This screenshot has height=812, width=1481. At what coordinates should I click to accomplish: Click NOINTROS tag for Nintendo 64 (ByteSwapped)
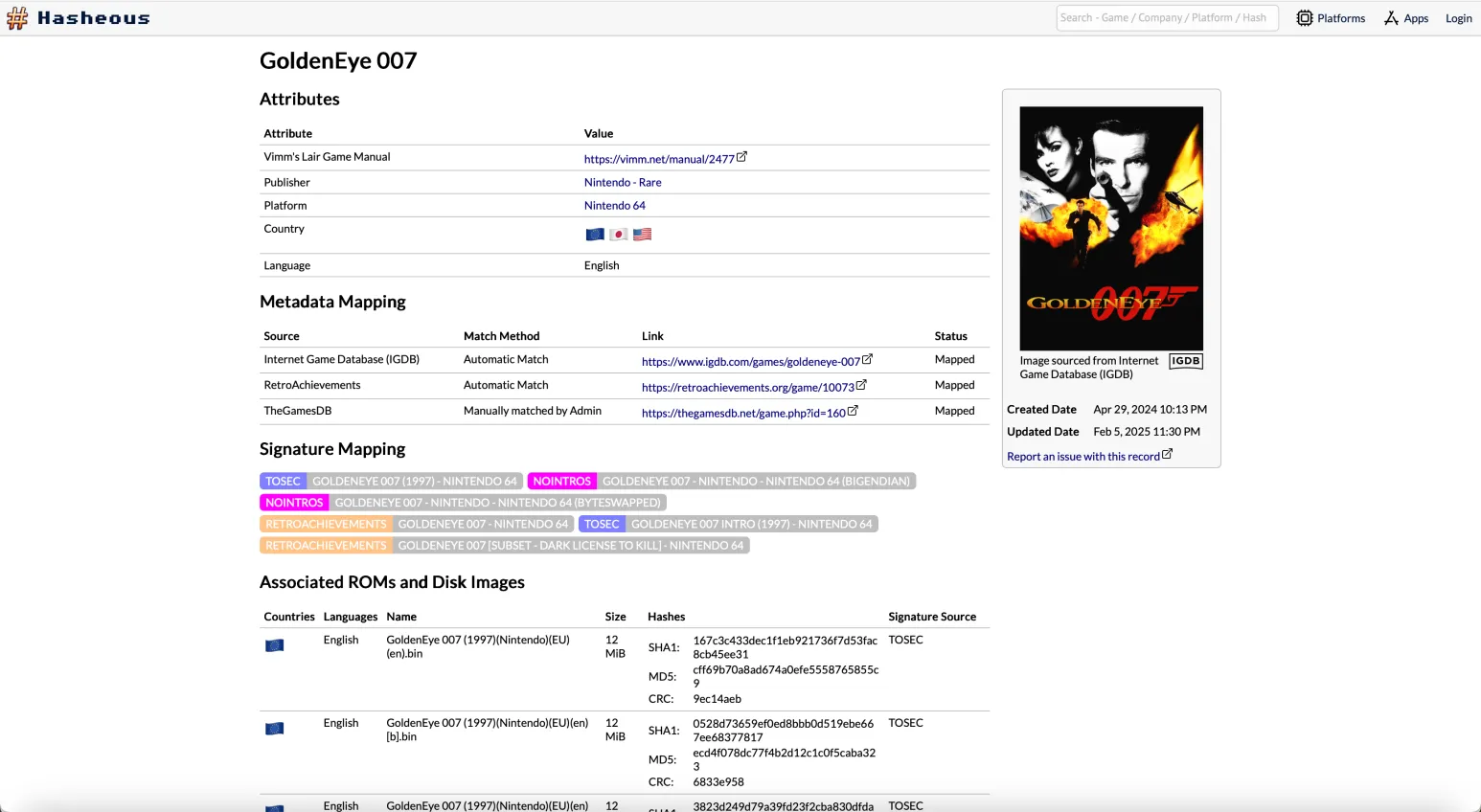[x=463, y=502]
